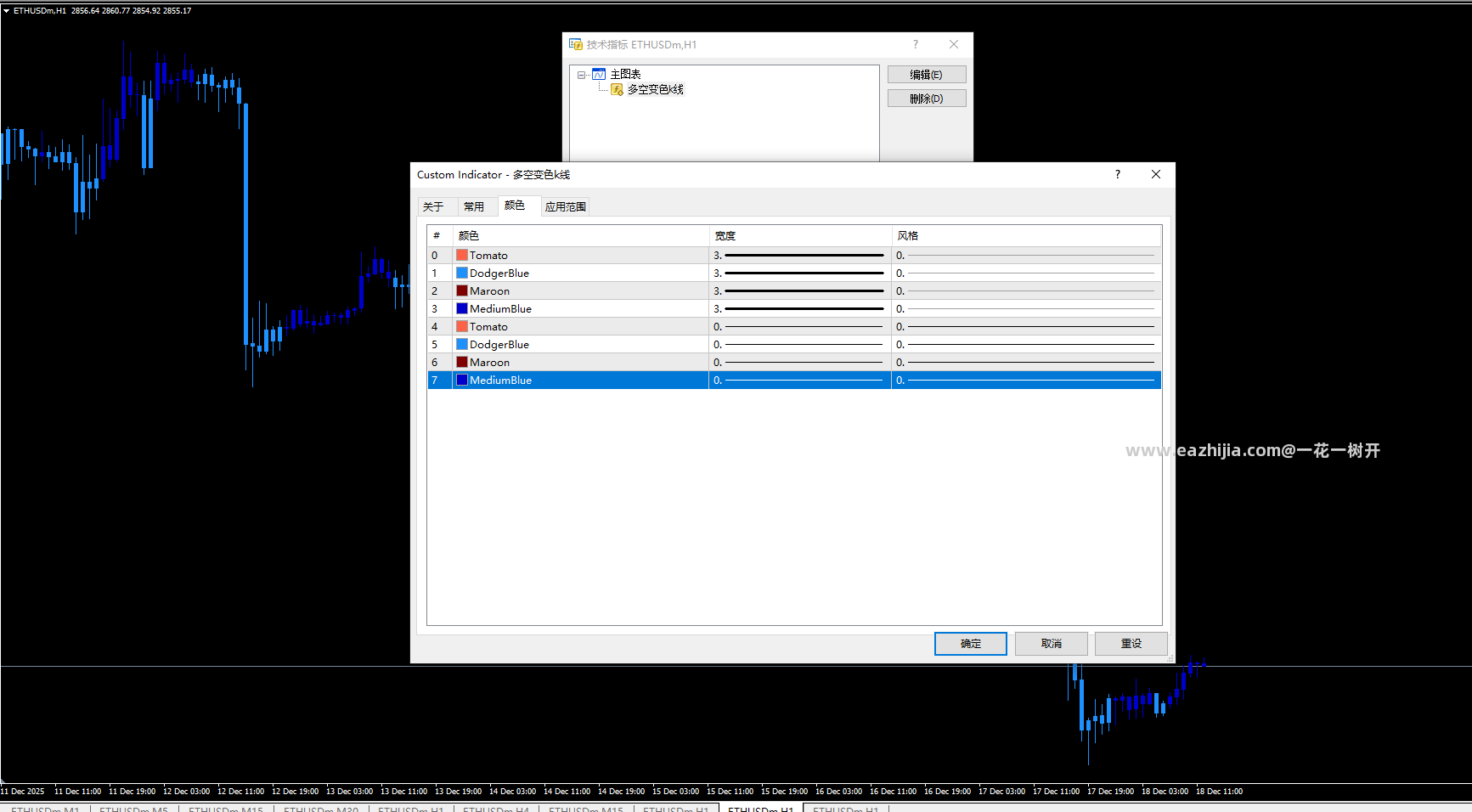Confirm with the 确定 button
This screenshot has width=1472, height=812.
click(x=971, y=644)
